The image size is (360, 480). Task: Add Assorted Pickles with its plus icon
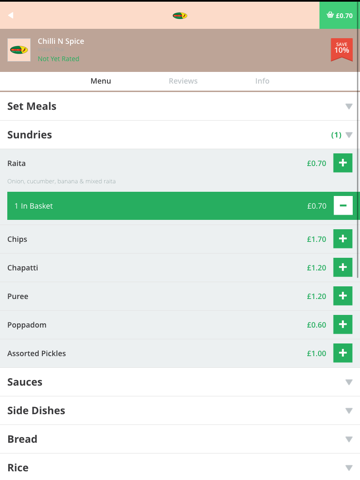coord(343,353)
